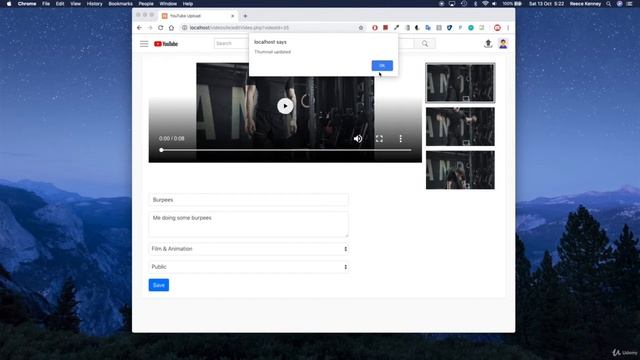Viewport: 640px width, 360px height.
Task: Click the AirPlay display icon
Action: tap(452, 4)
